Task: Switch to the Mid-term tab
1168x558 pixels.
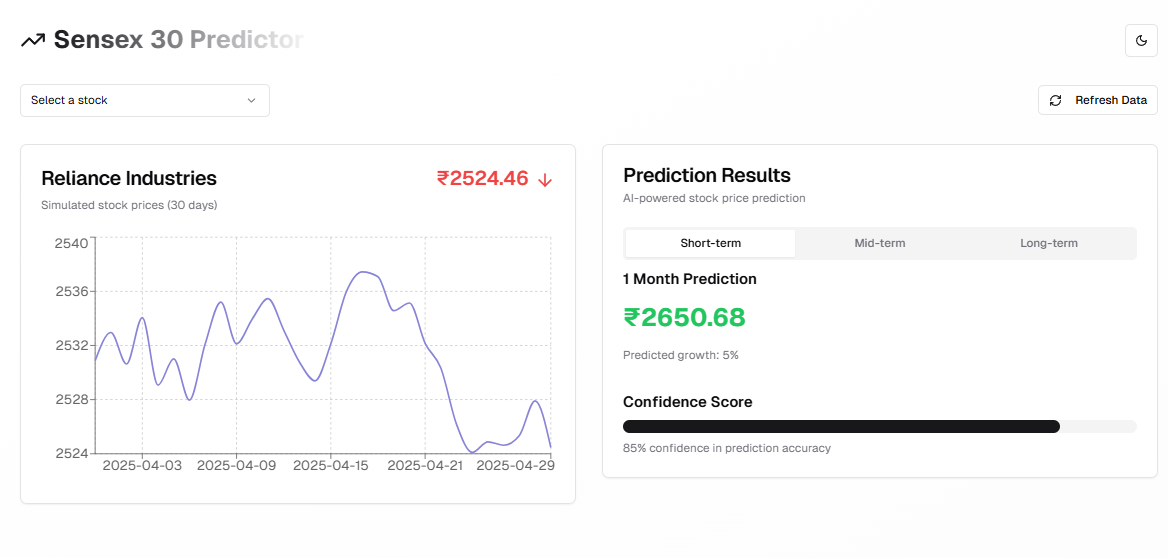Action: click(880, 243)
